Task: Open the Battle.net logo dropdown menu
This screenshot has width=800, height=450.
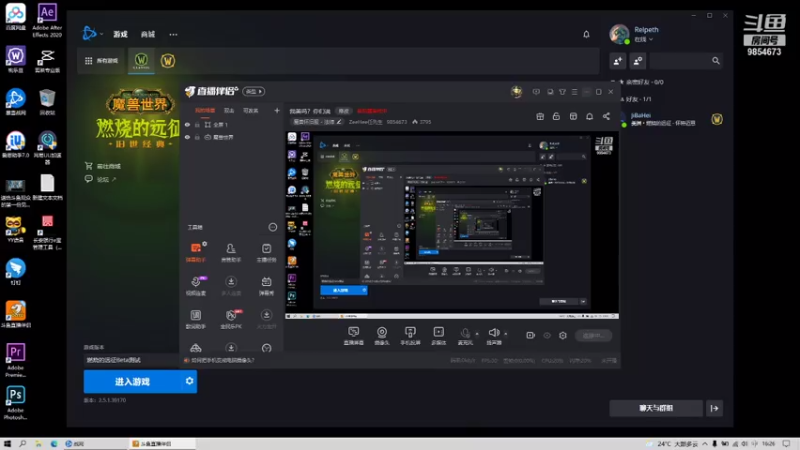Action: [x=92, y=34]
